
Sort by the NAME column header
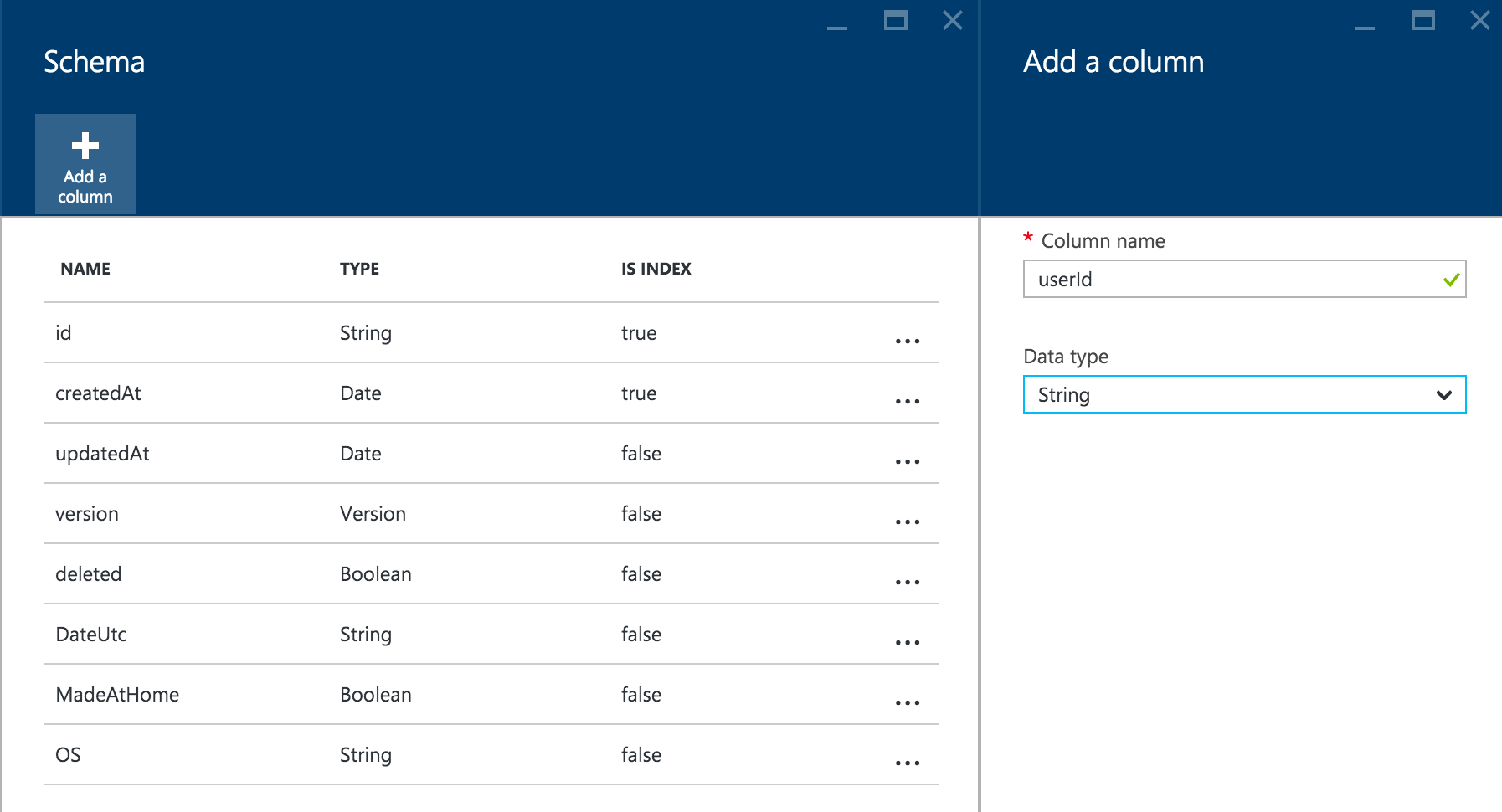click(85, 269)
